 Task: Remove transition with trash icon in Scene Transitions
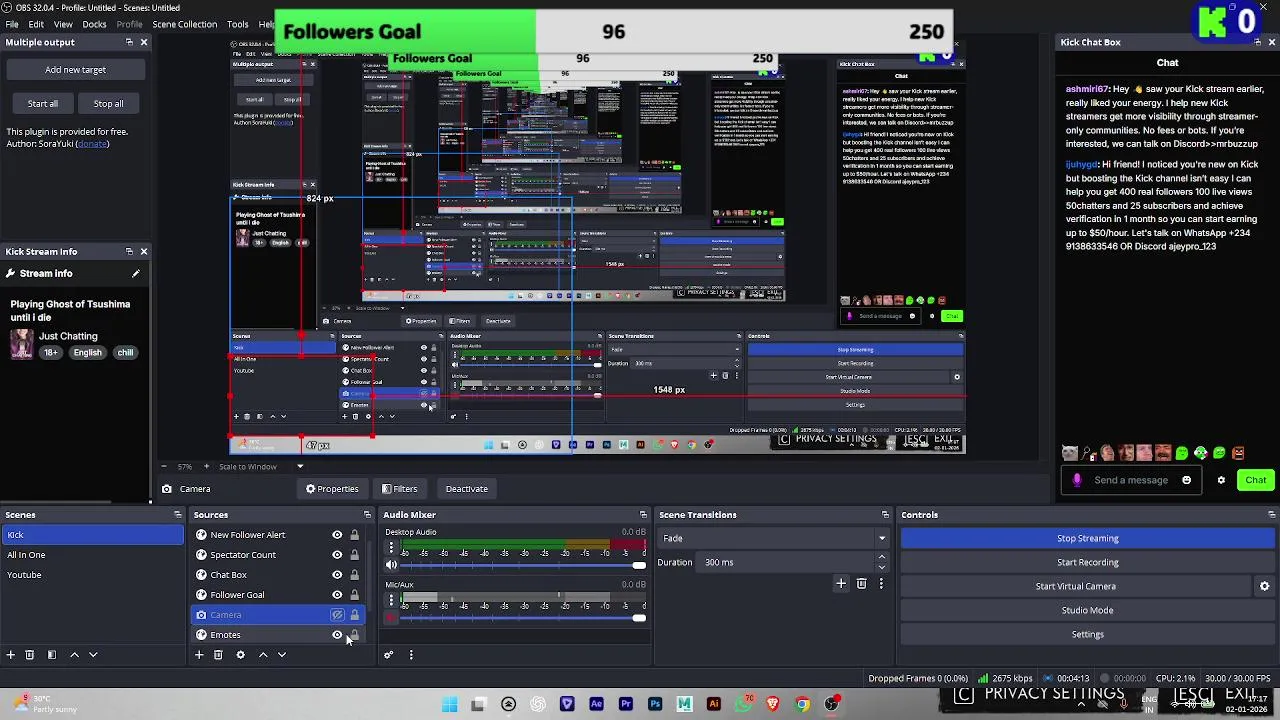click(x=861, y=584)
